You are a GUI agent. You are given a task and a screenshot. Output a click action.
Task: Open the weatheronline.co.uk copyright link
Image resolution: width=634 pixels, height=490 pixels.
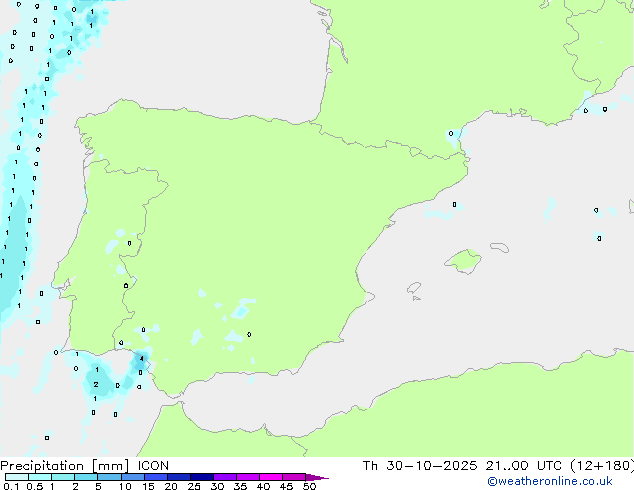(549, 481)
